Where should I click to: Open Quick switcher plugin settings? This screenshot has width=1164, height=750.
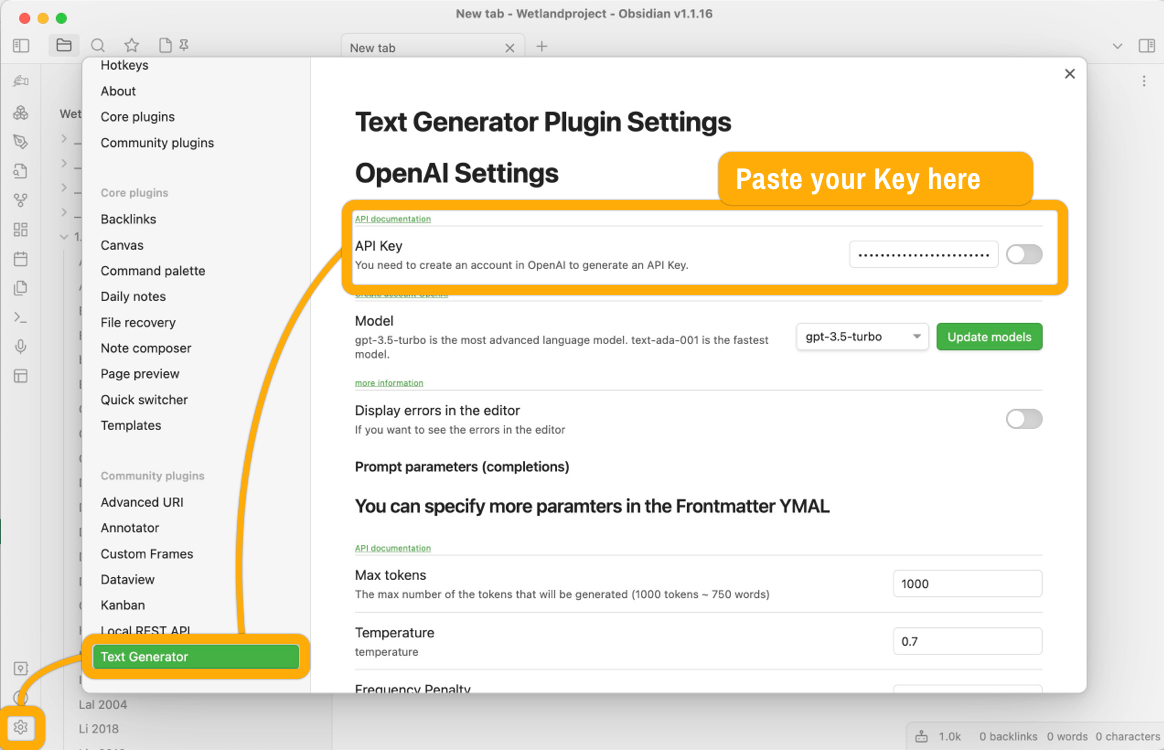tap(144, 400)
